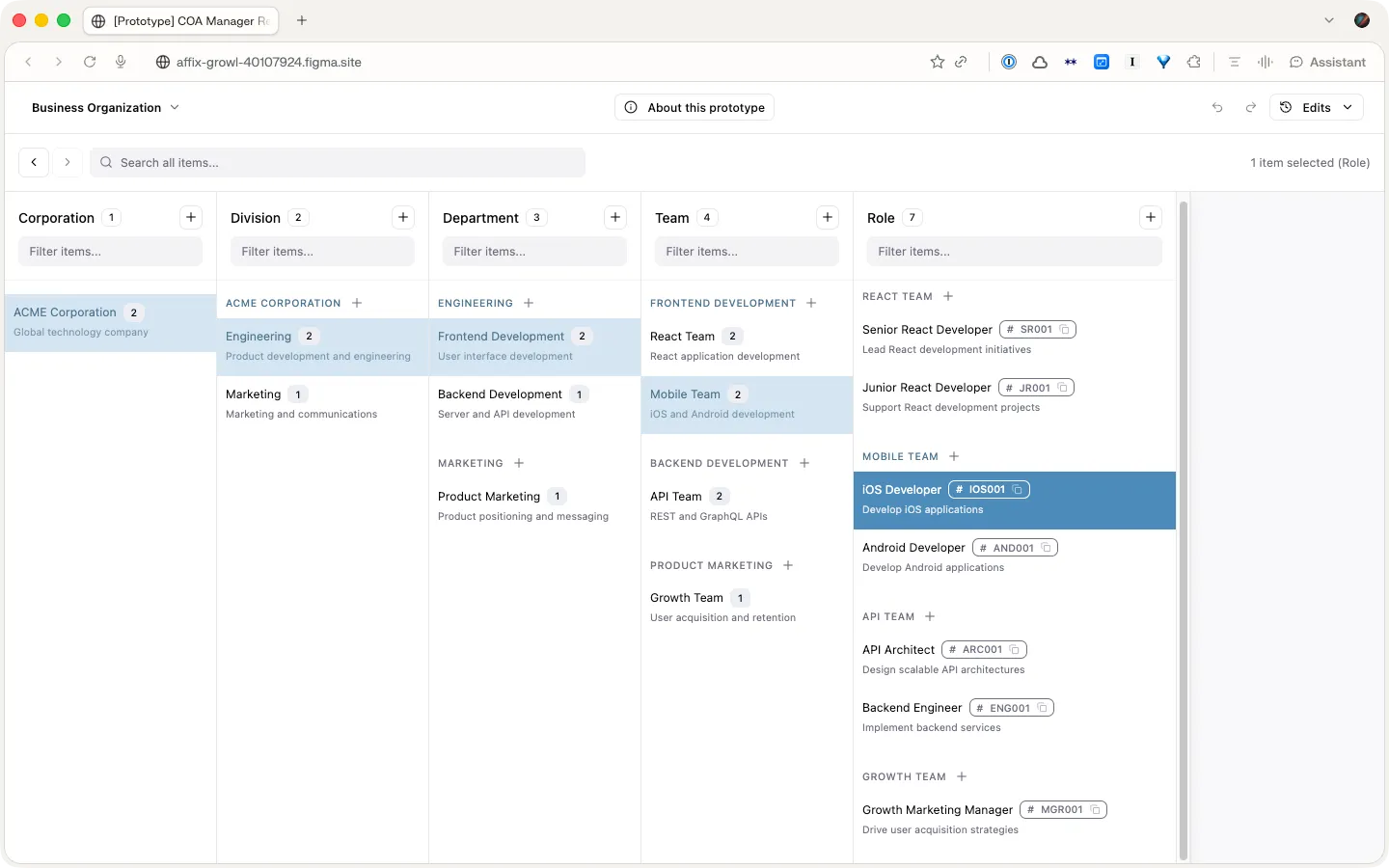
Task: Select the API Team row
Action: click(x=747, y=506)
